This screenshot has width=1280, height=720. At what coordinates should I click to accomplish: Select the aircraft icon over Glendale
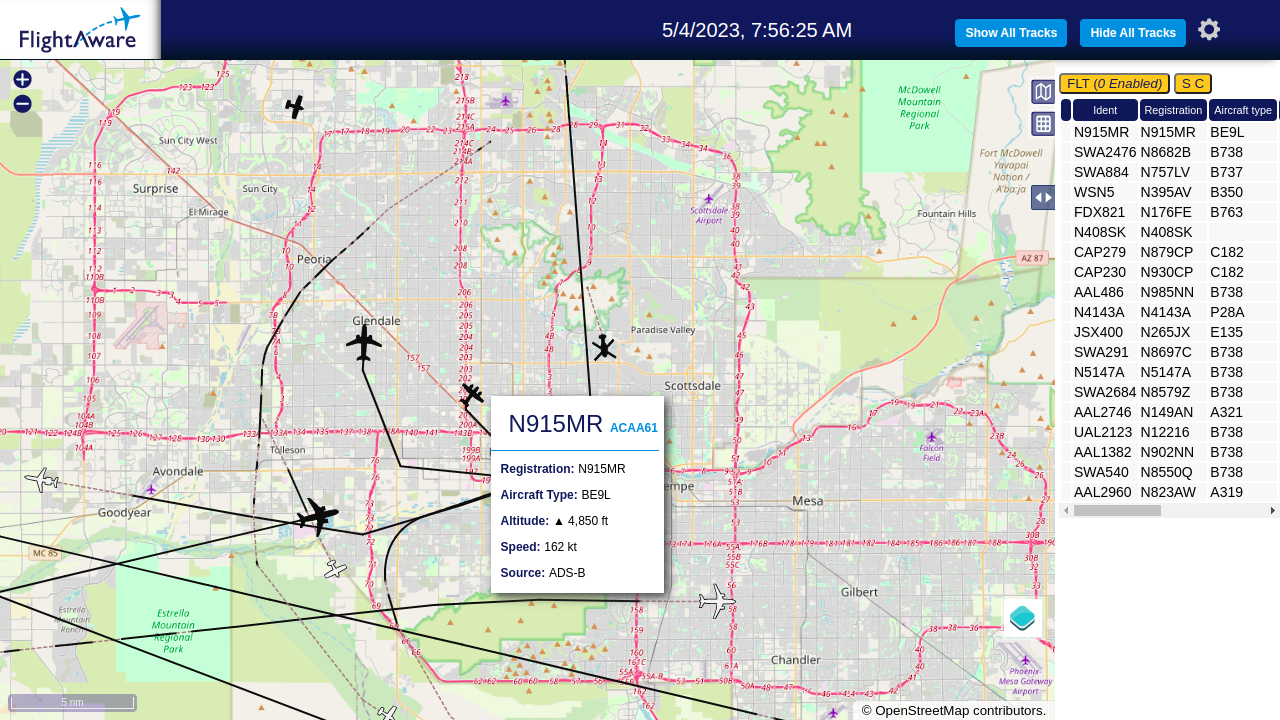(x=364, y=343)
